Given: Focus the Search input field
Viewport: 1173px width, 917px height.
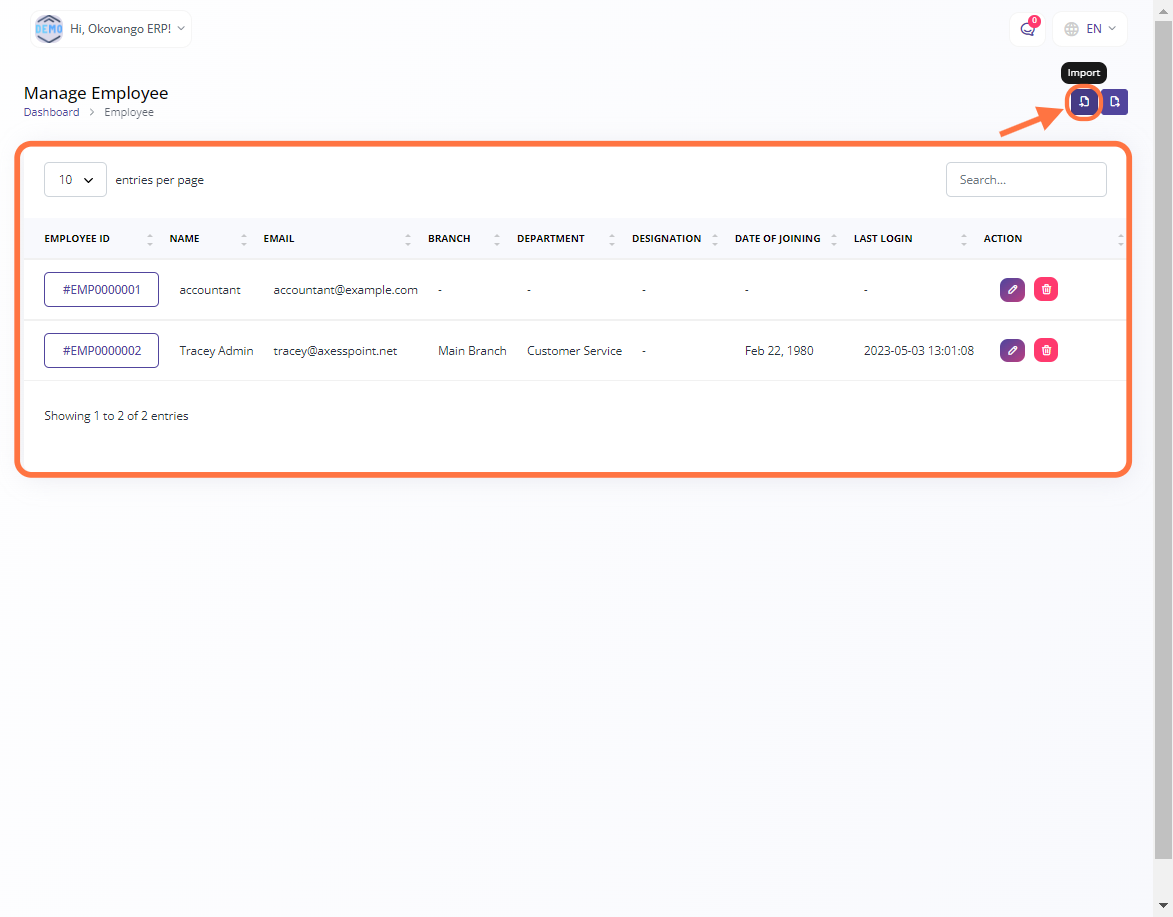Looking at the screenshot, I should click(x=1026, y=180).
